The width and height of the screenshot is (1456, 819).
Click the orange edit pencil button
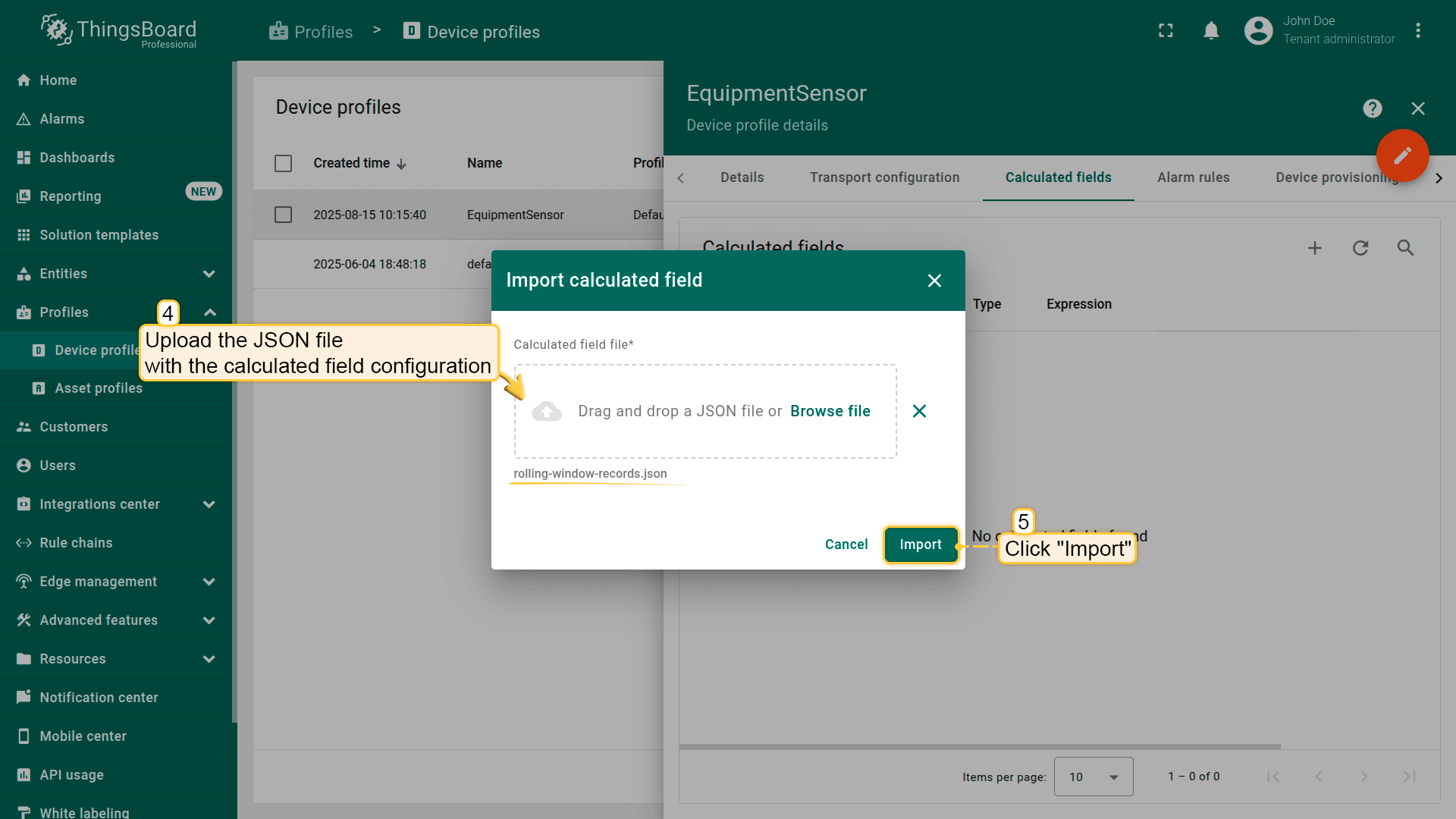(x=1402, y=155)
